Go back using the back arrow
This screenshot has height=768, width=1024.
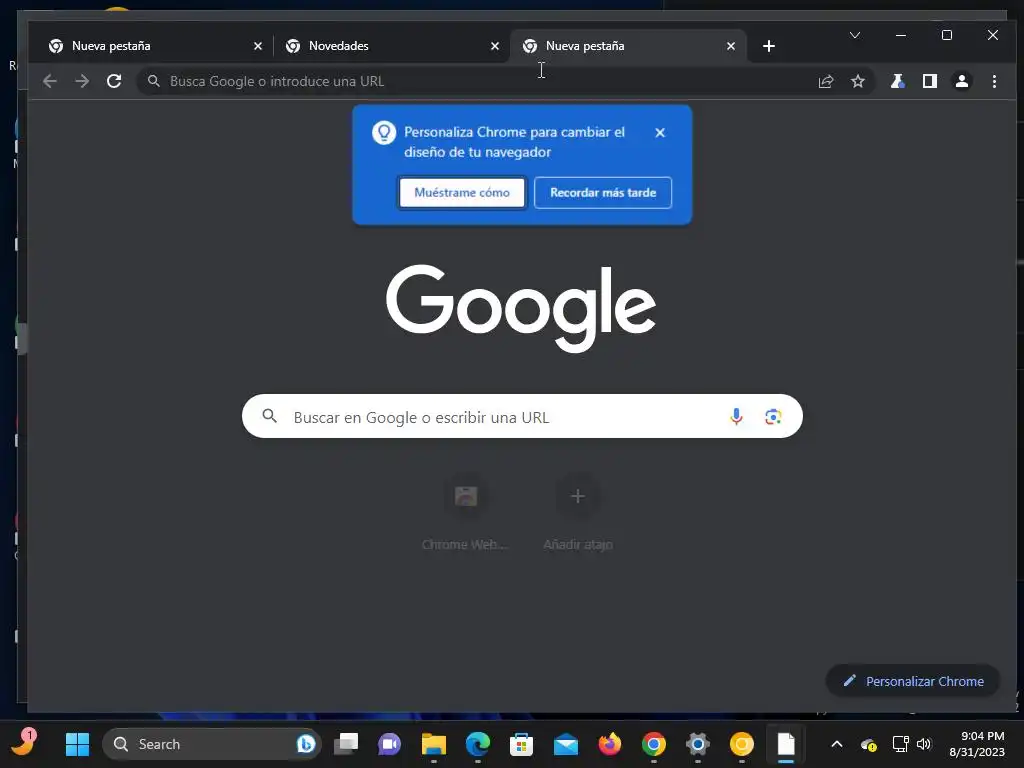click(x=50, y=81)
